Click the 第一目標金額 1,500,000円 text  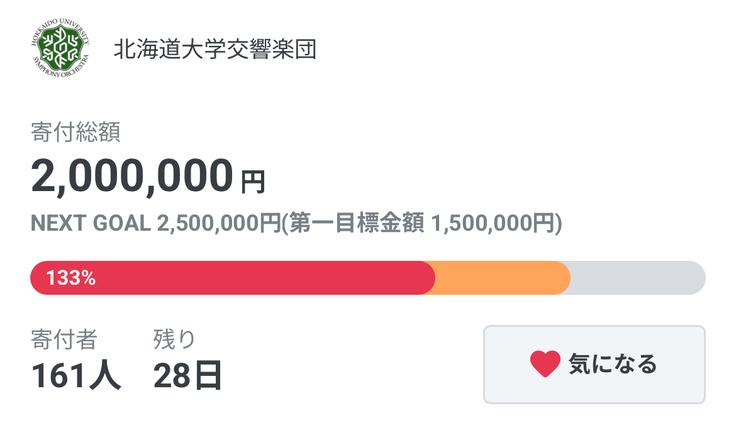[425, 223]
